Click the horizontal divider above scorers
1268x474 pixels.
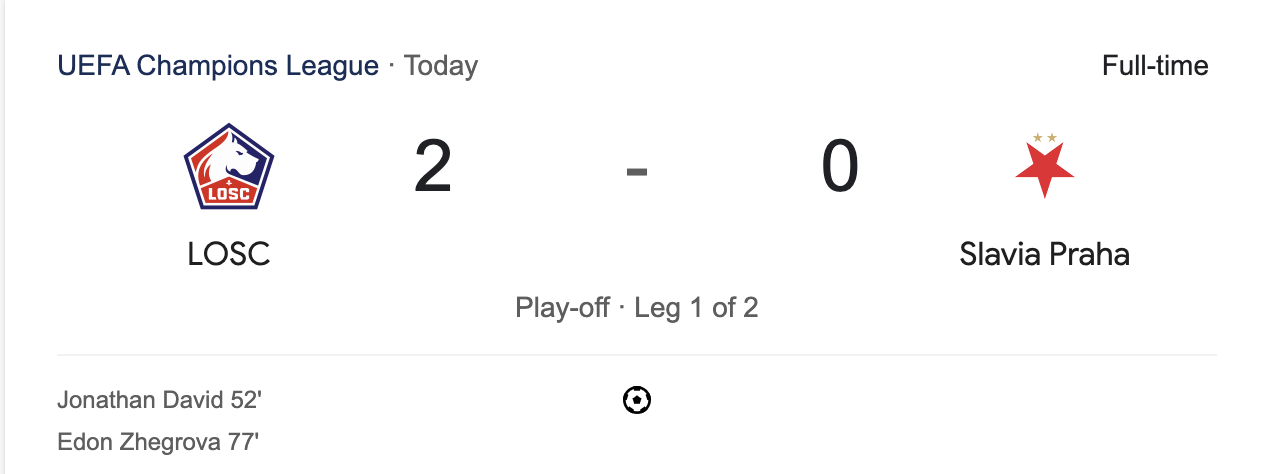pos(637,355)
